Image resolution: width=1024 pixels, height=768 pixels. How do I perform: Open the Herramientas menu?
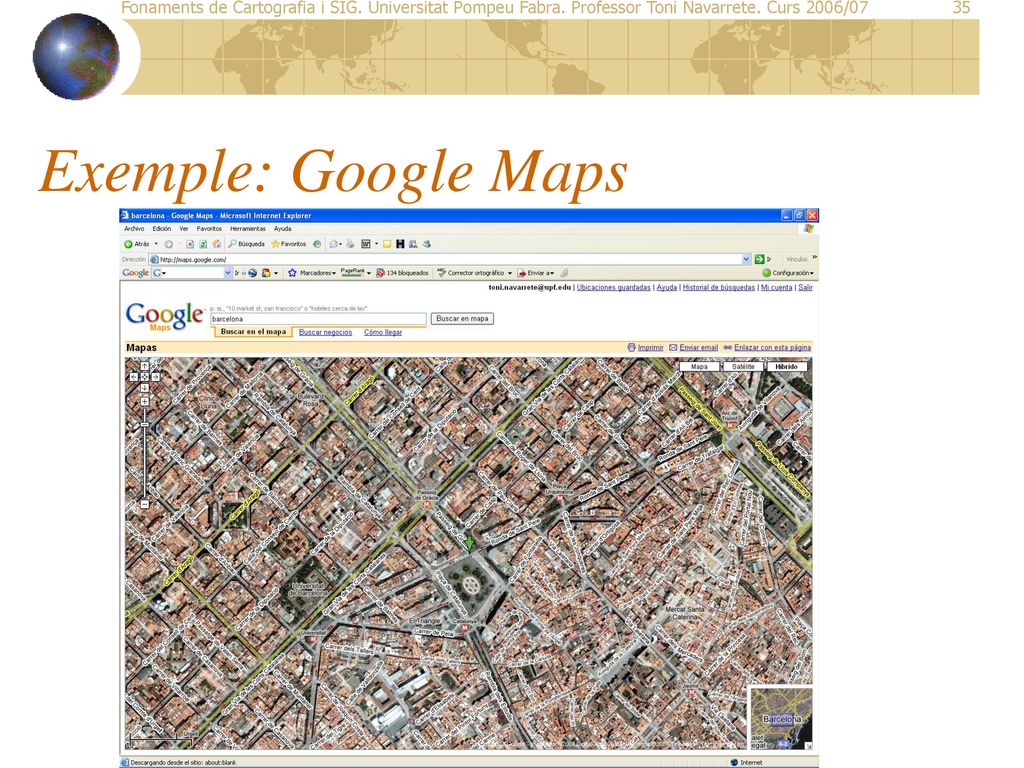click(248, 229)
